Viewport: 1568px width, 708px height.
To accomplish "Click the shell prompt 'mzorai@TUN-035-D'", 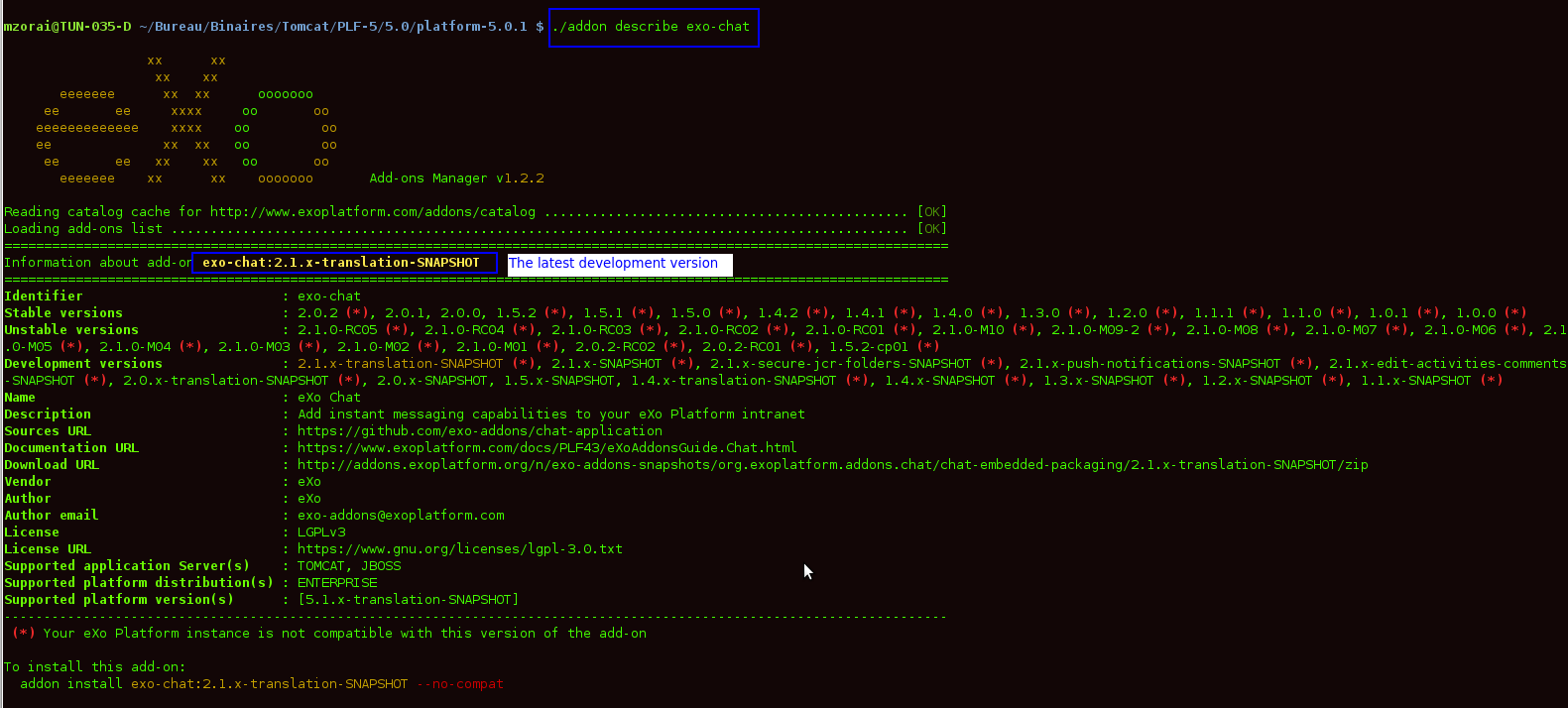I will (x=67, y=27).
